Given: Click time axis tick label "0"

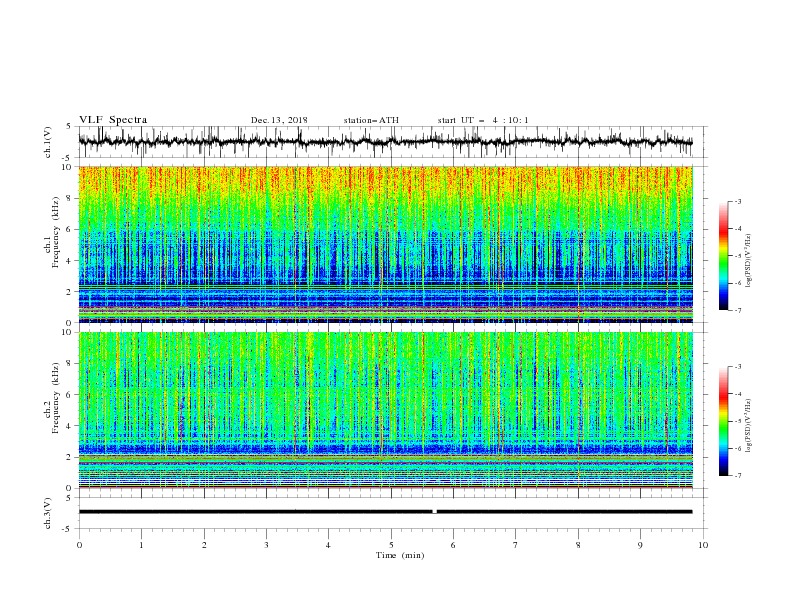Looking at the screenshot, I should pos(79,545).
